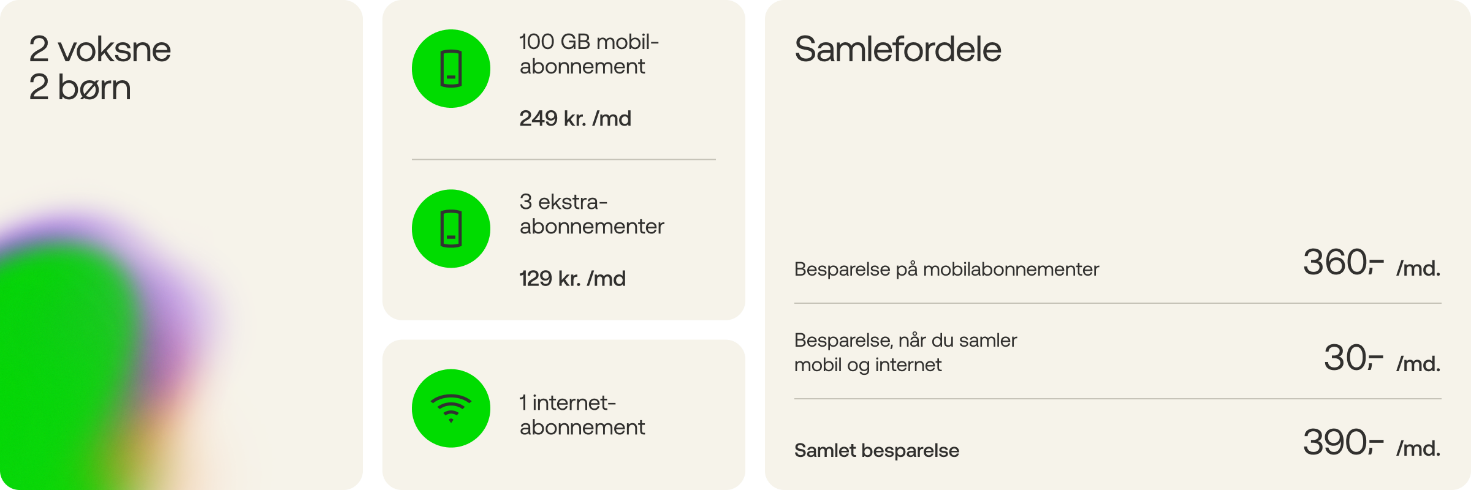Click the divider line between the mobile subscriptions
The width and height of the screenshot is (1471, 490).
coord(564,159)
